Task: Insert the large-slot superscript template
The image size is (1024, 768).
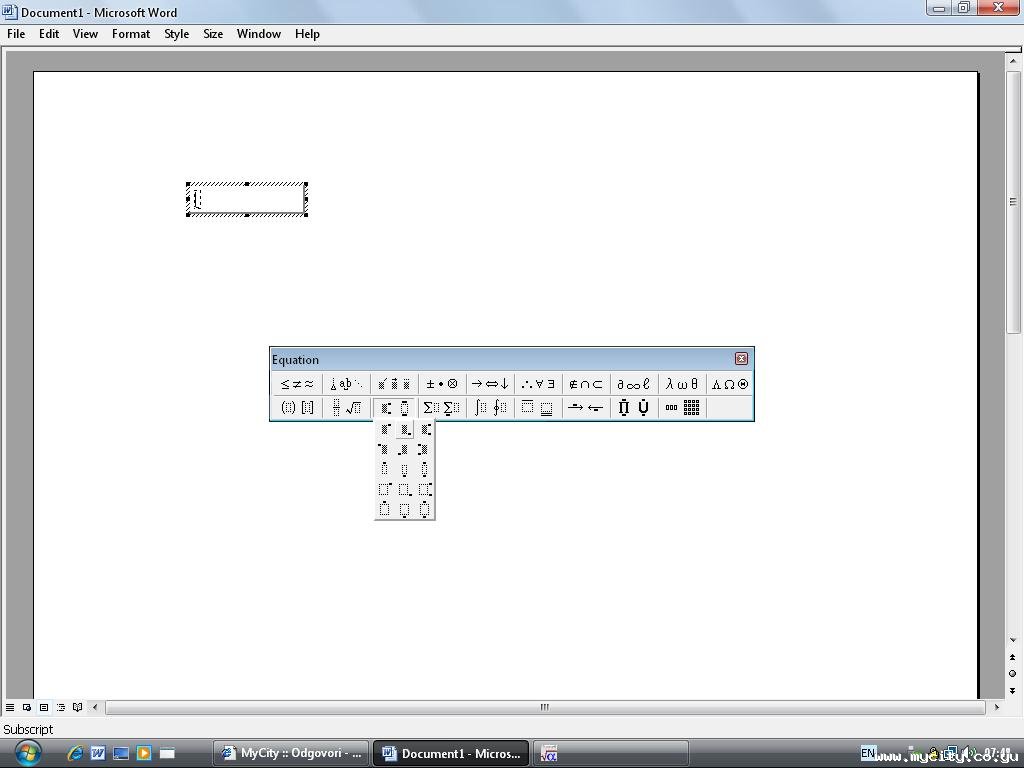Action: (x=385, y=489)
